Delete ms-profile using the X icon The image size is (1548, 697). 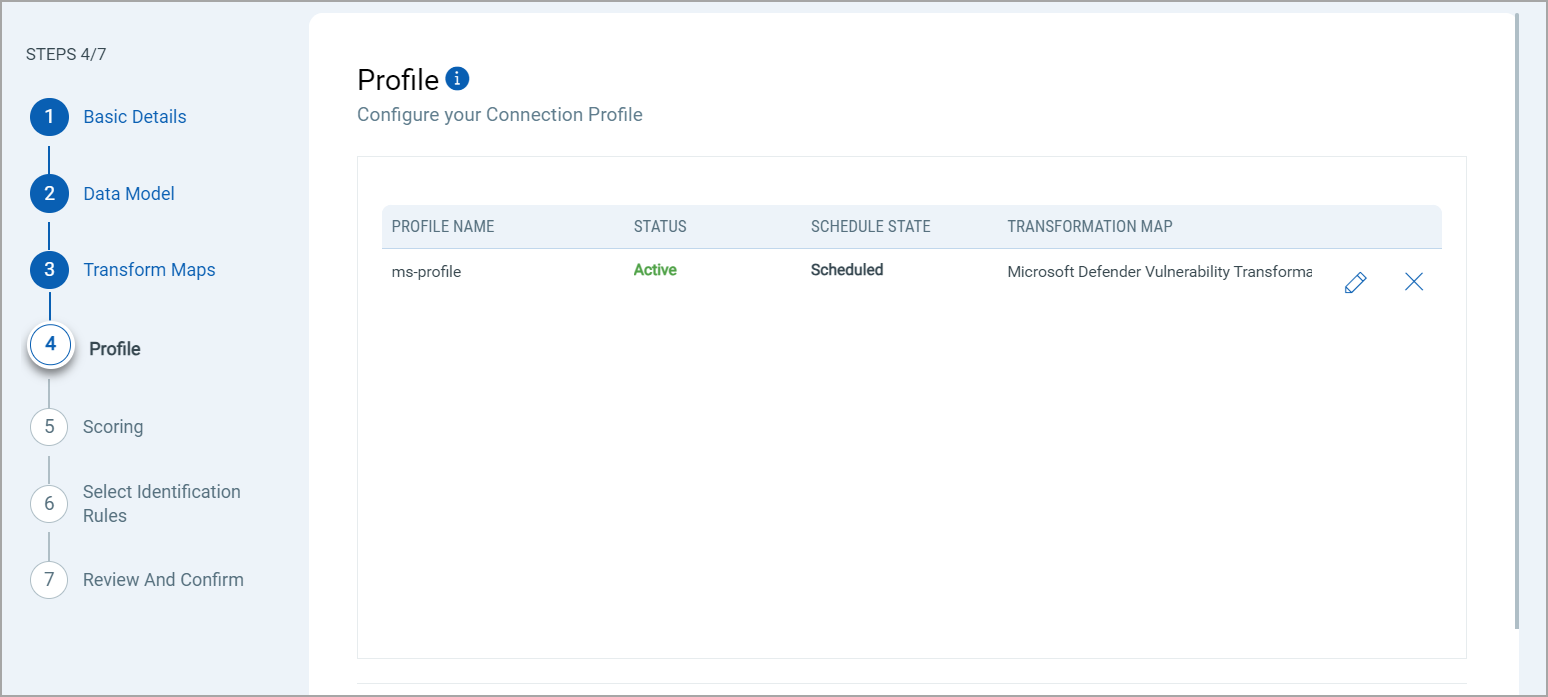point(1414,282)
